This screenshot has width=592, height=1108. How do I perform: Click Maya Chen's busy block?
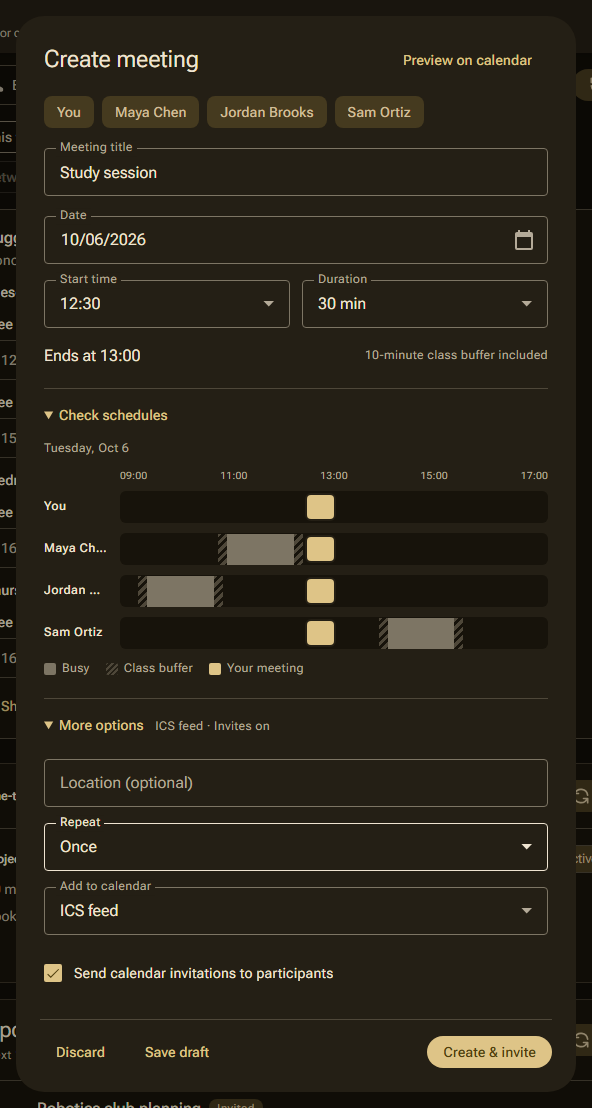click(261, 549)
